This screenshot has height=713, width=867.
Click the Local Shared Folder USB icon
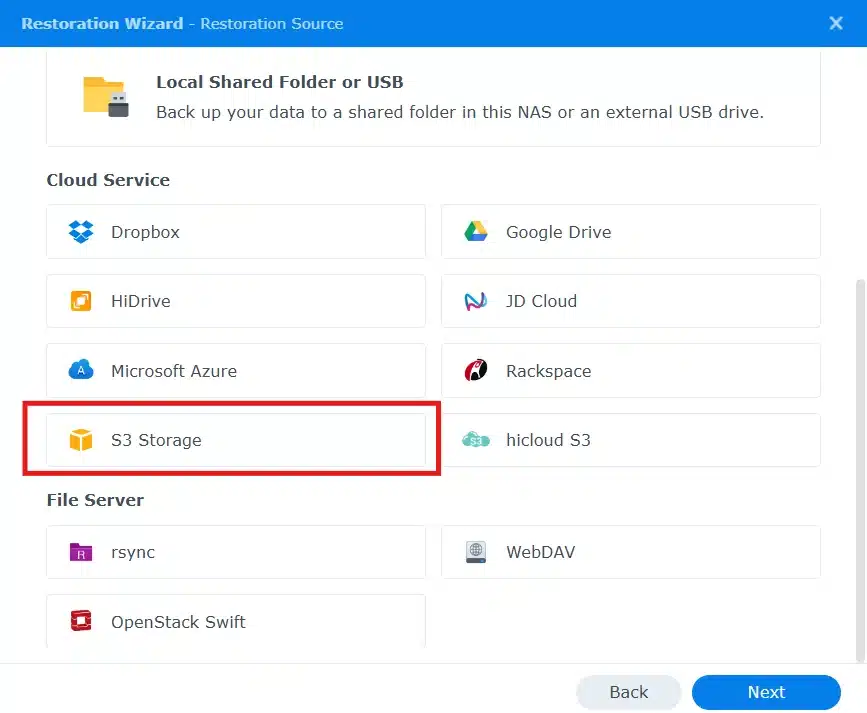tap(105, 97)
